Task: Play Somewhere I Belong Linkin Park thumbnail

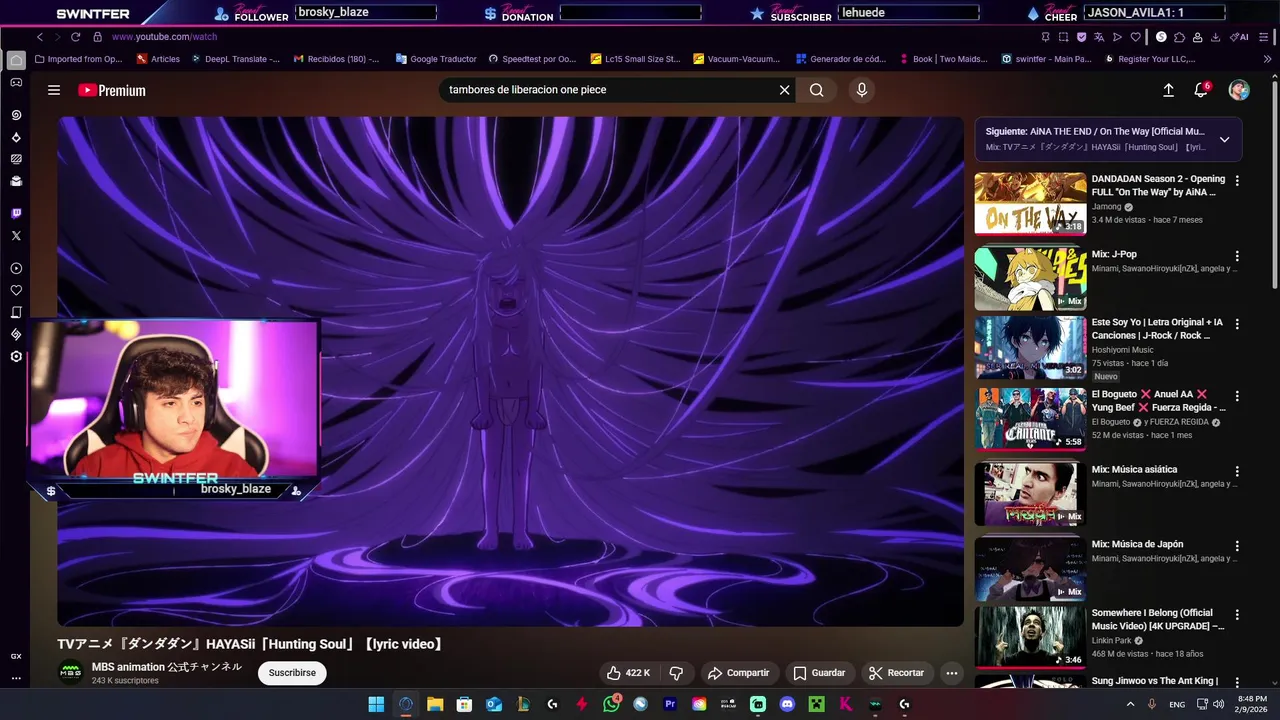Action: point(1030,636)
